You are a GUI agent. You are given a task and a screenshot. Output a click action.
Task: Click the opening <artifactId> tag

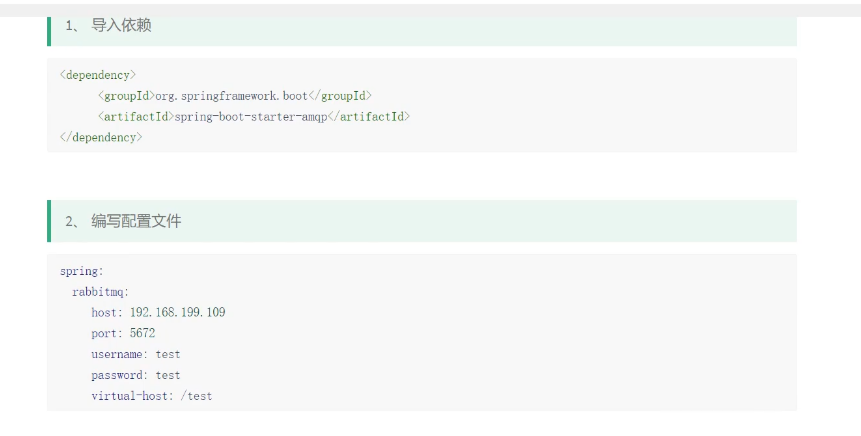coord(135,116)
